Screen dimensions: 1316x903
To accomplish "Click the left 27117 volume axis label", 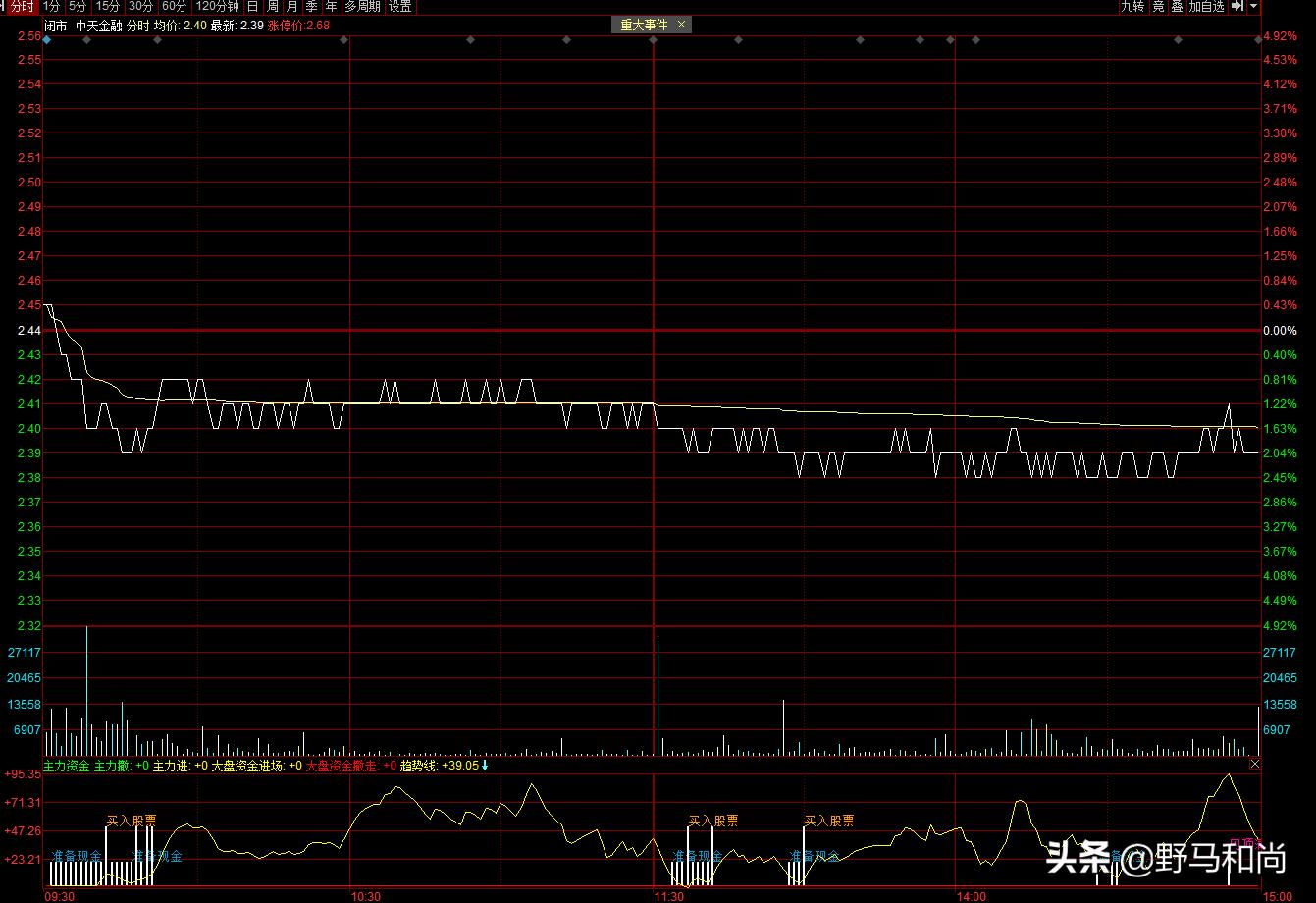I will 25,653.
